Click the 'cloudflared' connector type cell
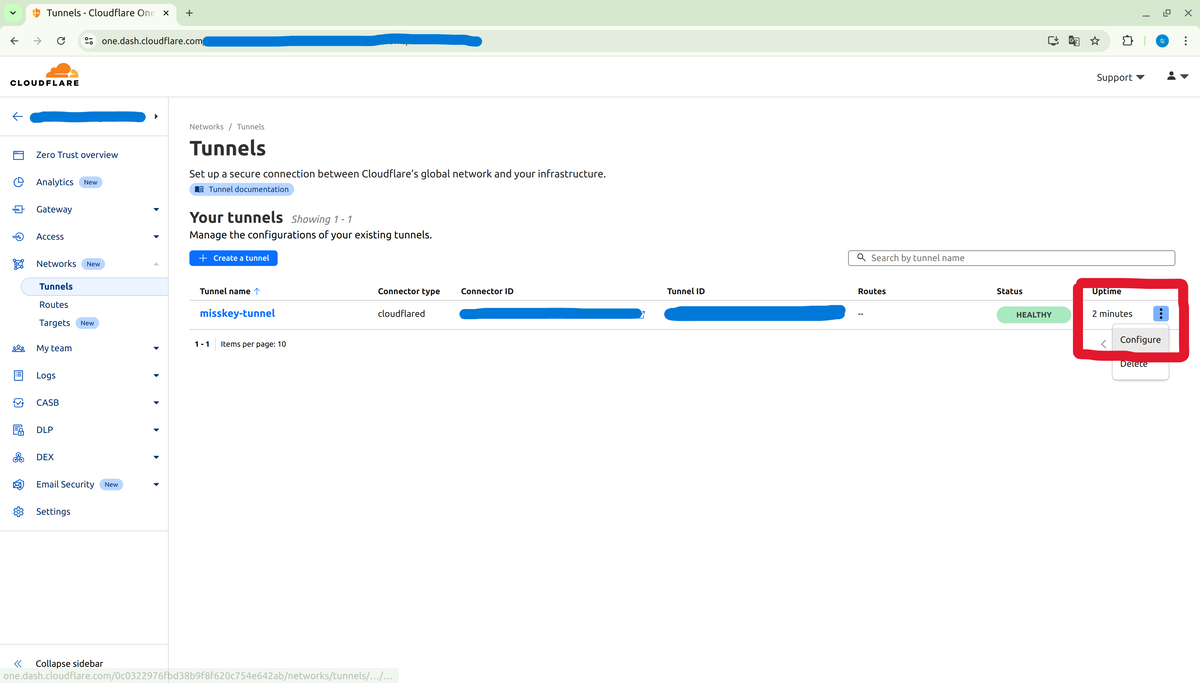1200x683 pixels. [401, 314]
